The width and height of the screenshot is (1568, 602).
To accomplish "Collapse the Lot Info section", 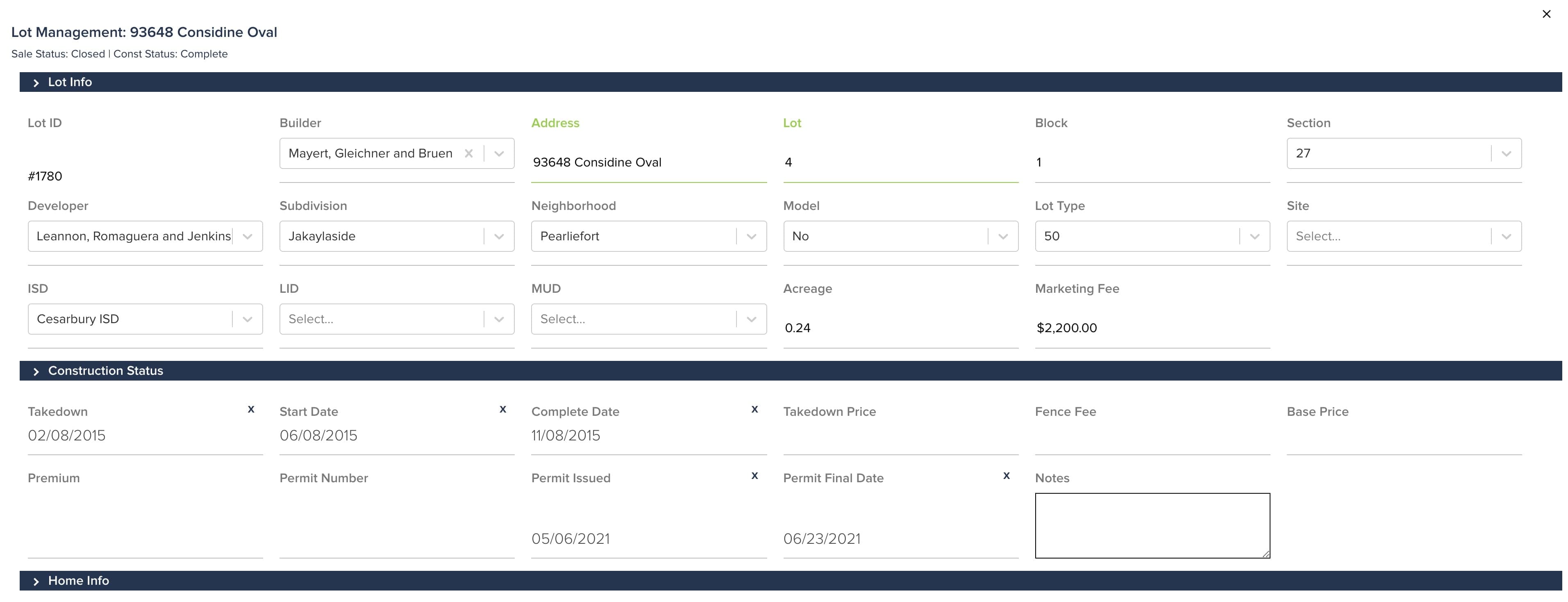I will [x=36, y=83].
